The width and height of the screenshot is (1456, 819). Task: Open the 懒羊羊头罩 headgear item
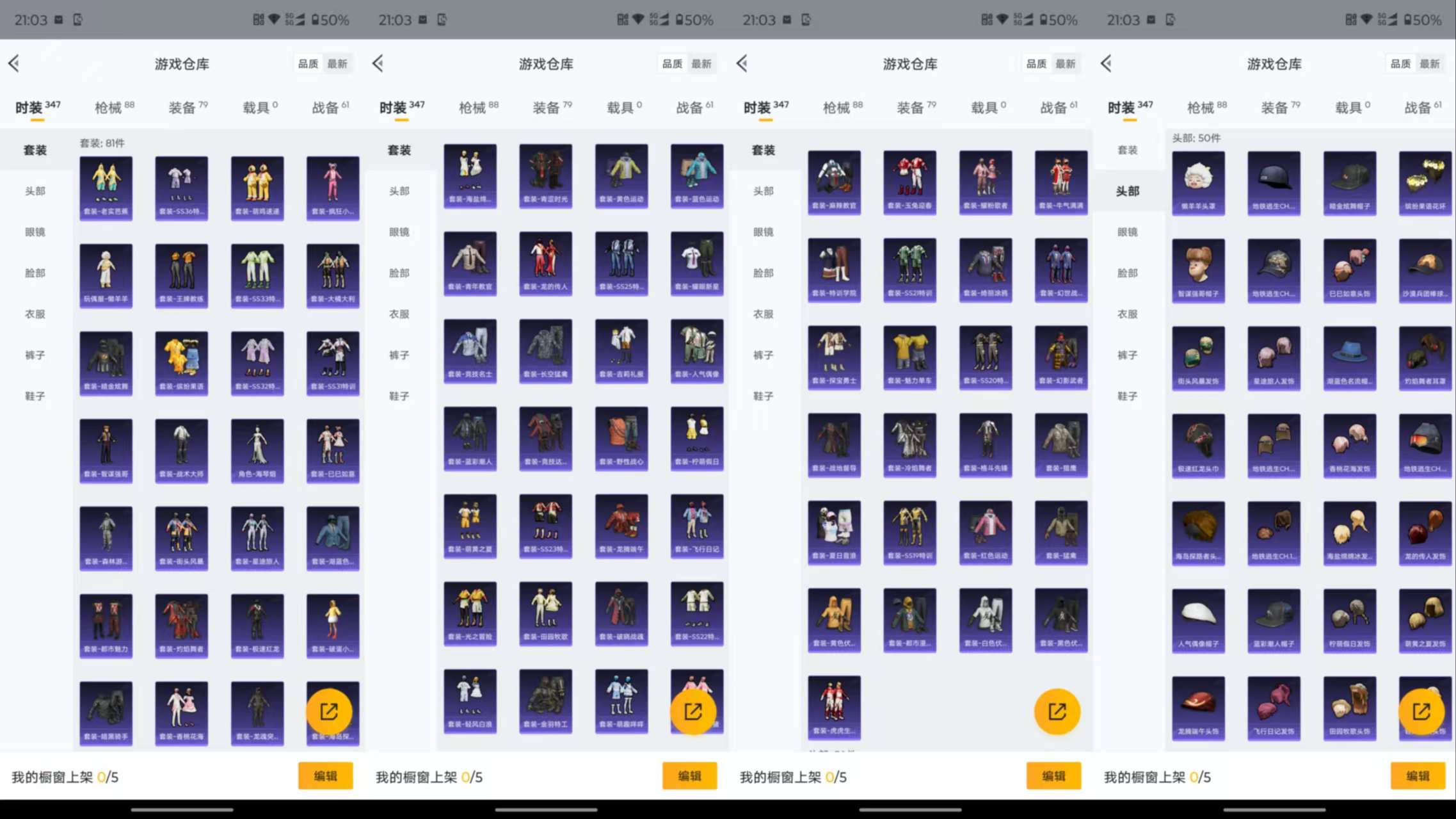click(1197, 182)
